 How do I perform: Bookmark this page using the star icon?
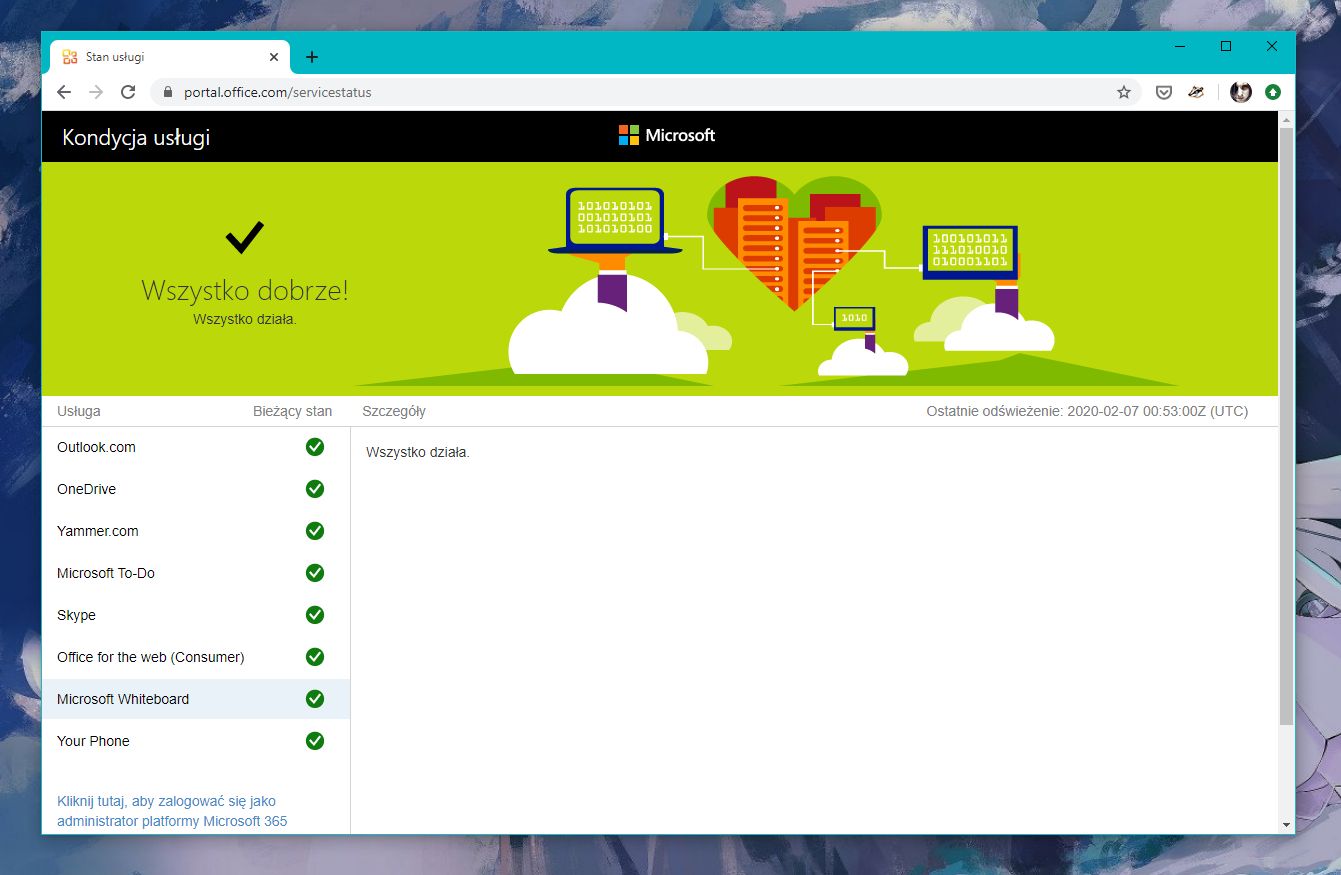(1124, 91)
